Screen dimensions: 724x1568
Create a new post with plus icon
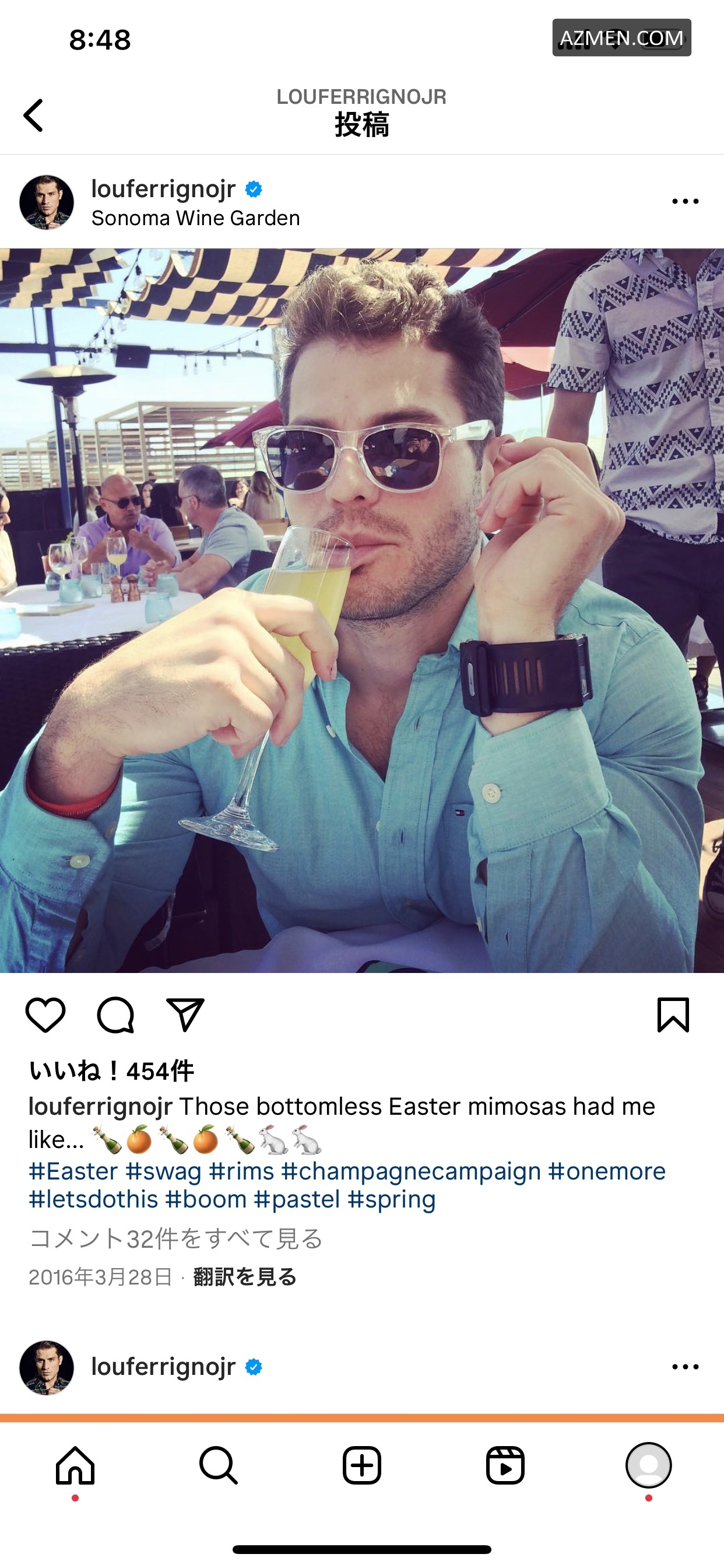tap(362, 1465)
